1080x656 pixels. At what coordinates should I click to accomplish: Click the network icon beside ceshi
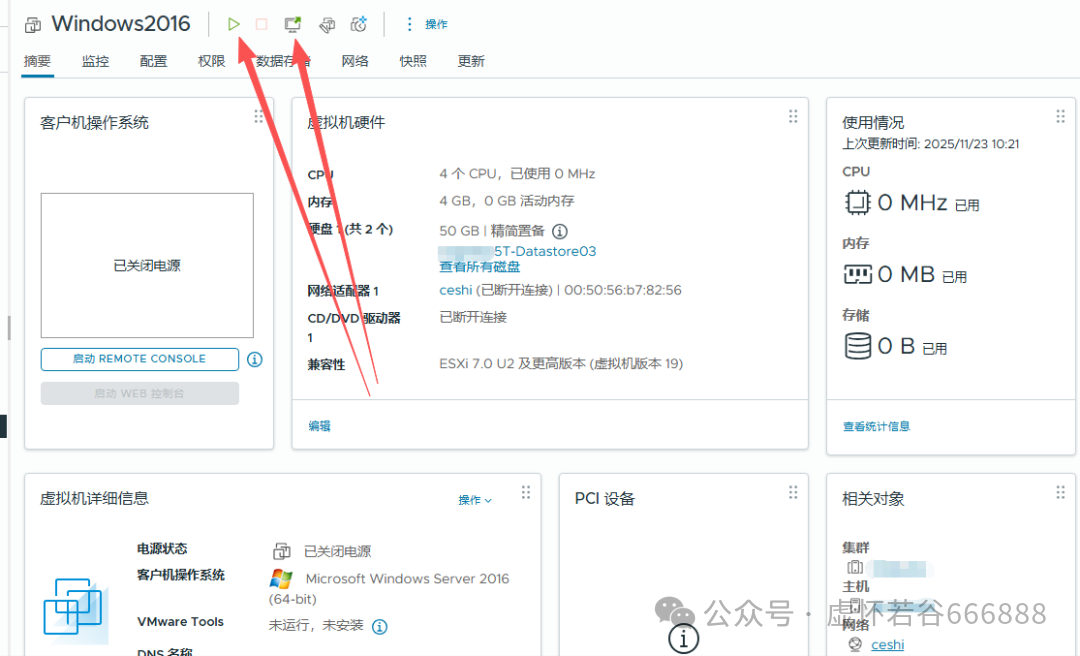tap(855, 644)
